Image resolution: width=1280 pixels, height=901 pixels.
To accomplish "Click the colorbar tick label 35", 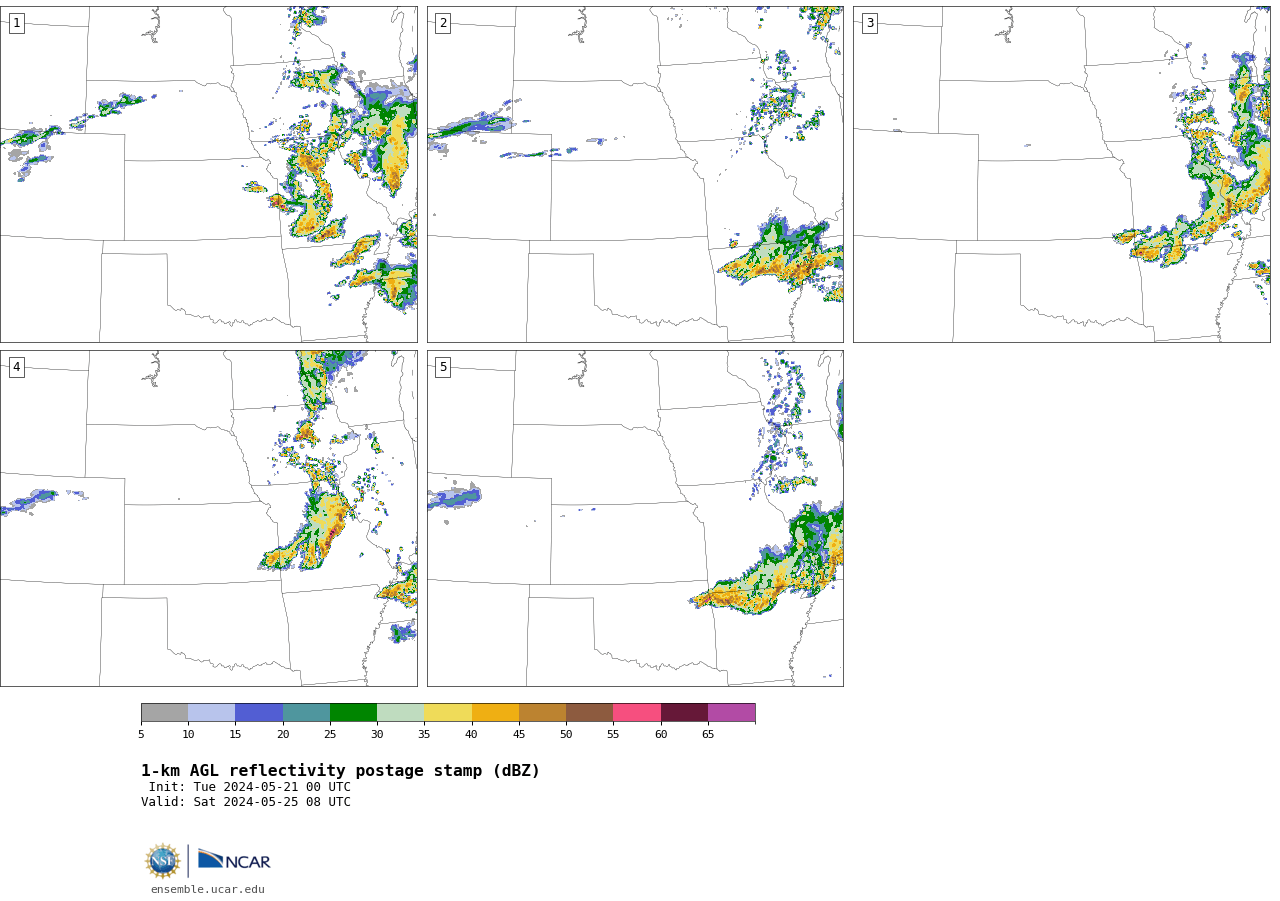I will pyautogui.click(x=424, y=735).
